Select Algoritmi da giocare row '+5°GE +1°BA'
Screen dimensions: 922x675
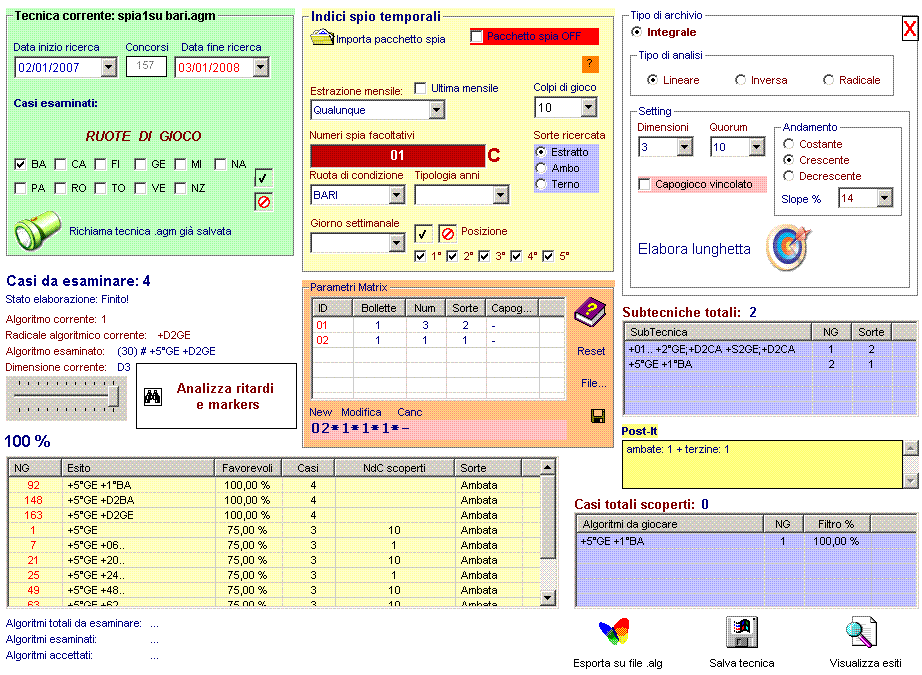(x=746, y=541)
